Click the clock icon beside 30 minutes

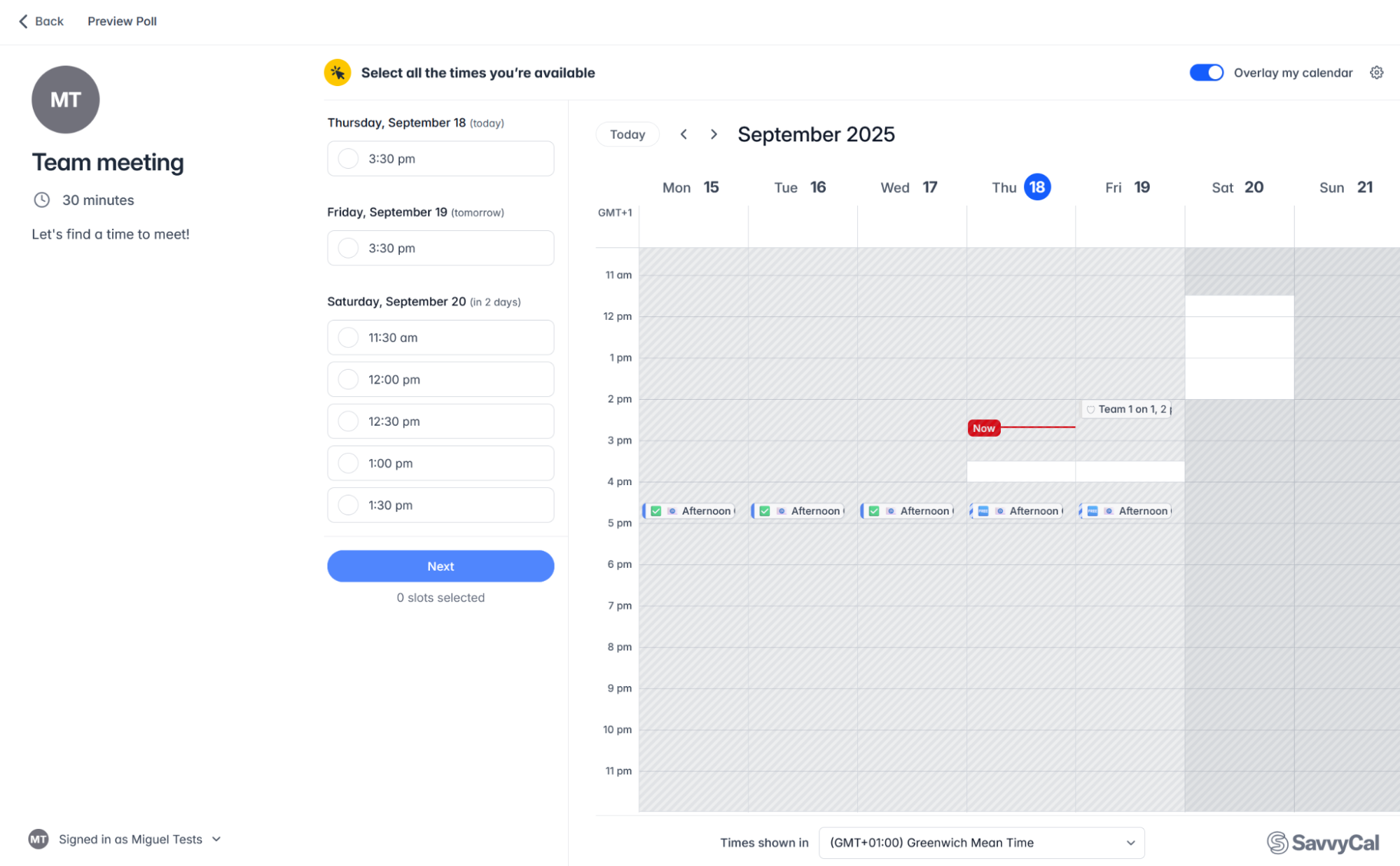click(42, 200)
